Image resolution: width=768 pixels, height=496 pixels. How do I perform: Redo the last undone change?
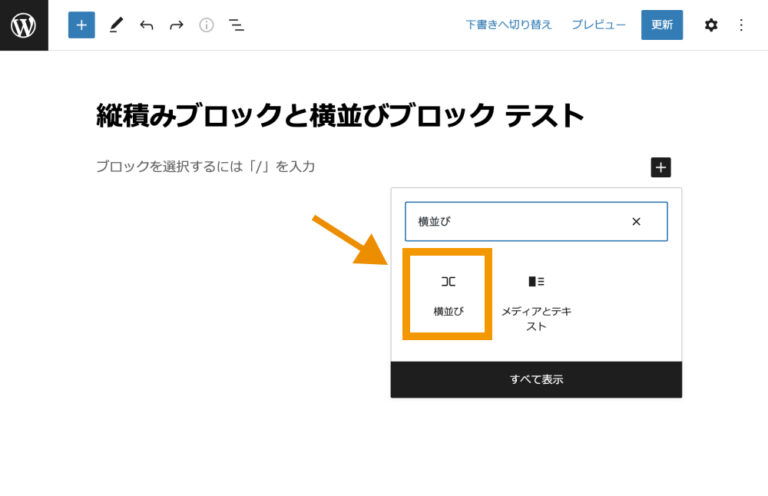pyautogui.click(x=176, y=25)
